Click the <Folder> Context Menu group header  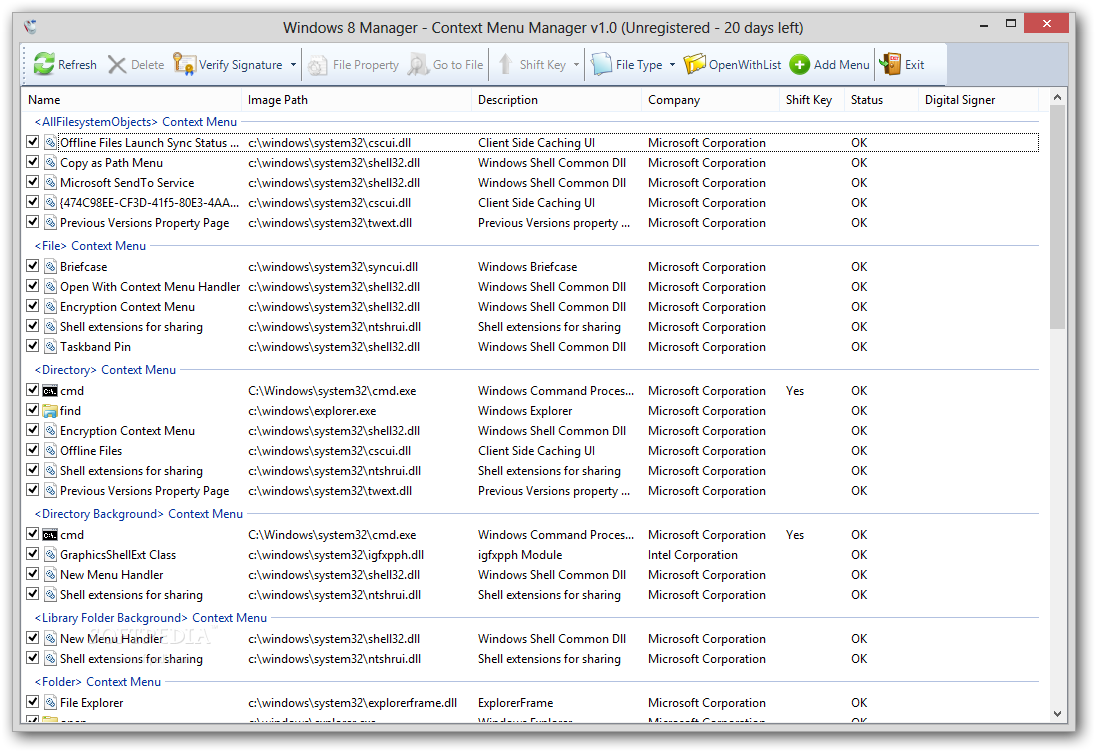pos(98,682)
